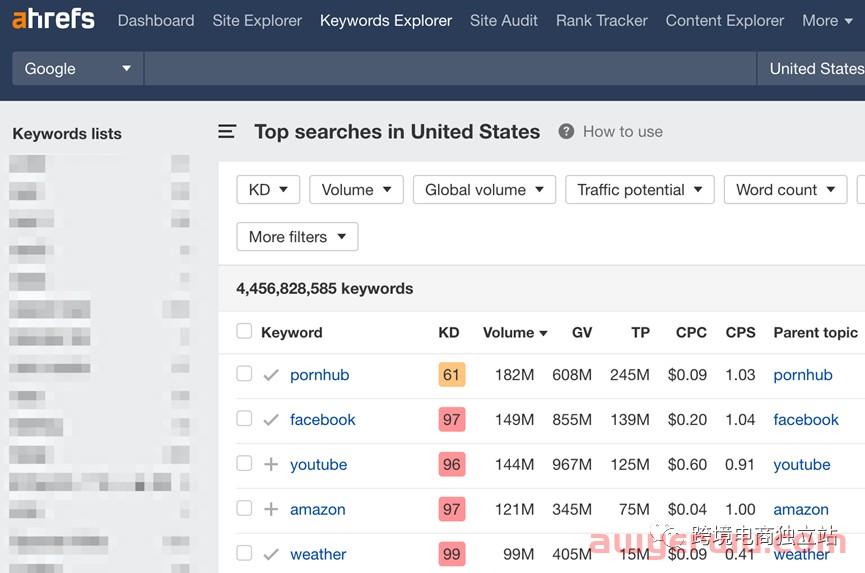Screen dimensions: 865x573
Task: Open the Google search engine dropdown
Action: click(77, 68)
